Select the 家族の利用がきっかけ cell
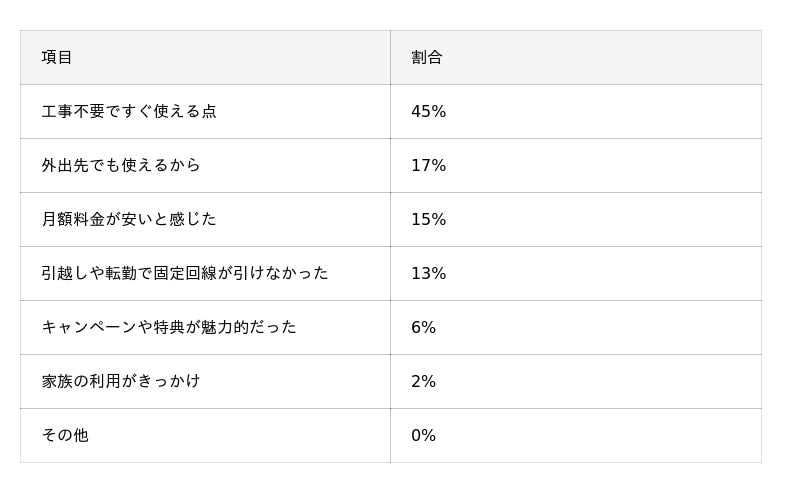This screenshot has height=493, width=800. tap(121, 382)
